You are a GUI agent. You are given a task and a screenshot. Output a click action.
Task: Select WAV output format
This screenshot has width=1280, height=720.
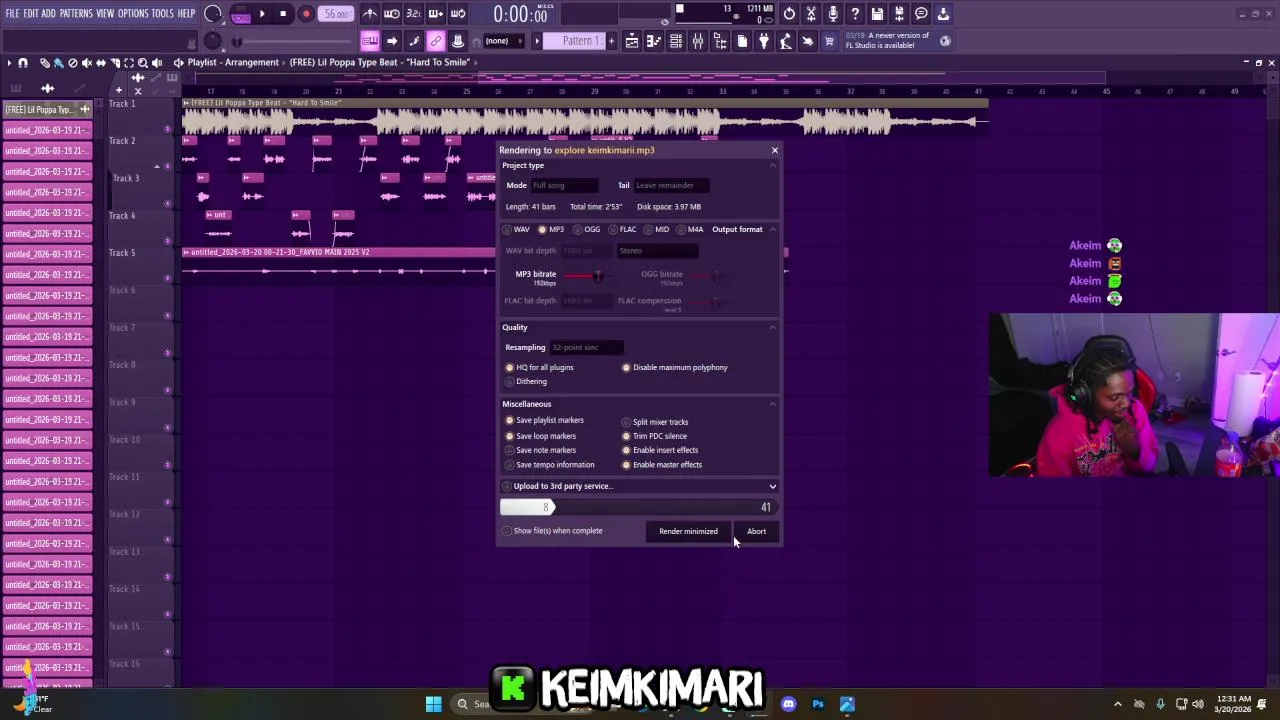(x=516, y=230)
